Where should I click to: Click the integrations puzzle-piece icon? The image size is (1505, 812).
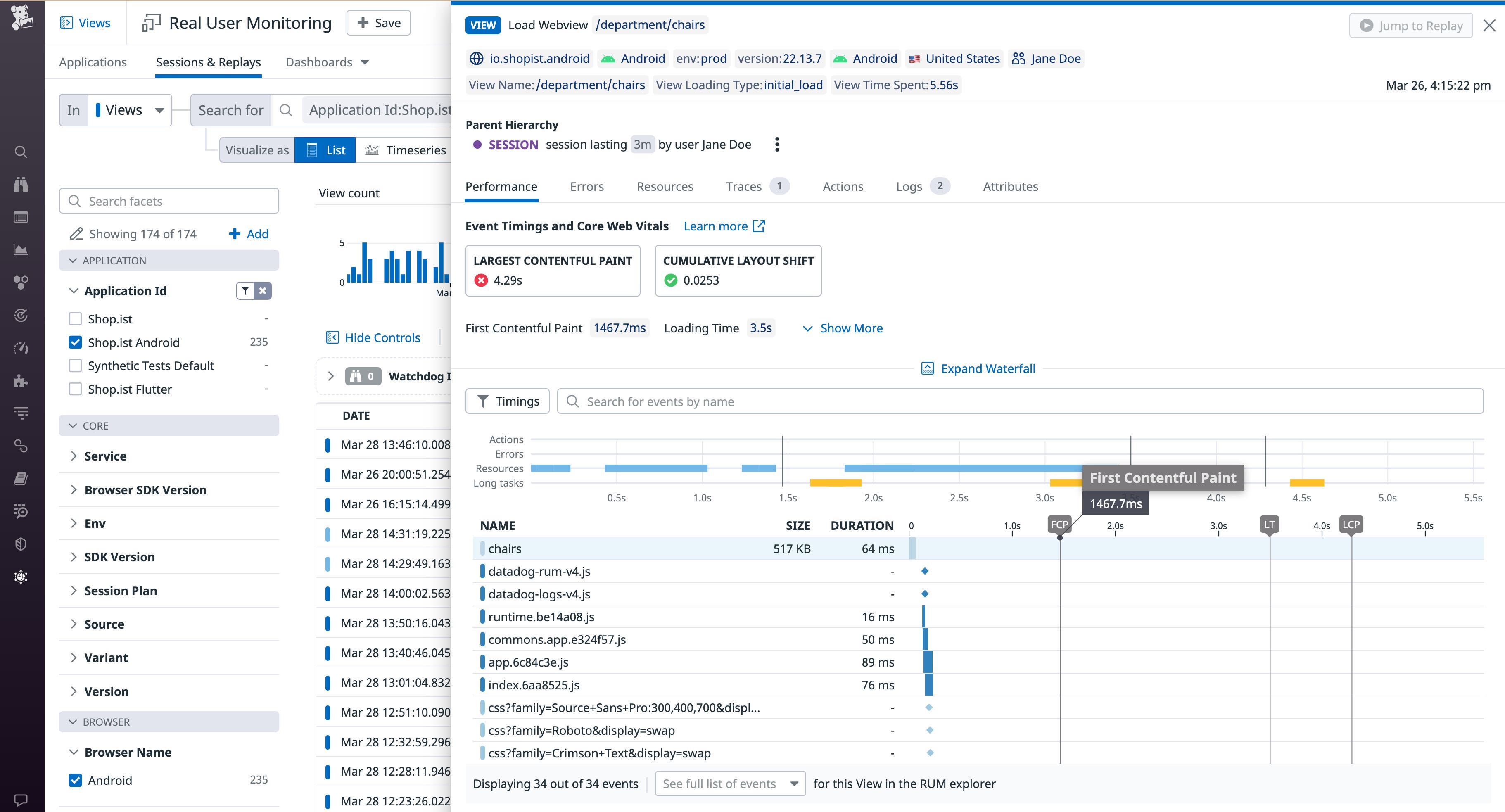pyautogui.click(x=21, y=381)
